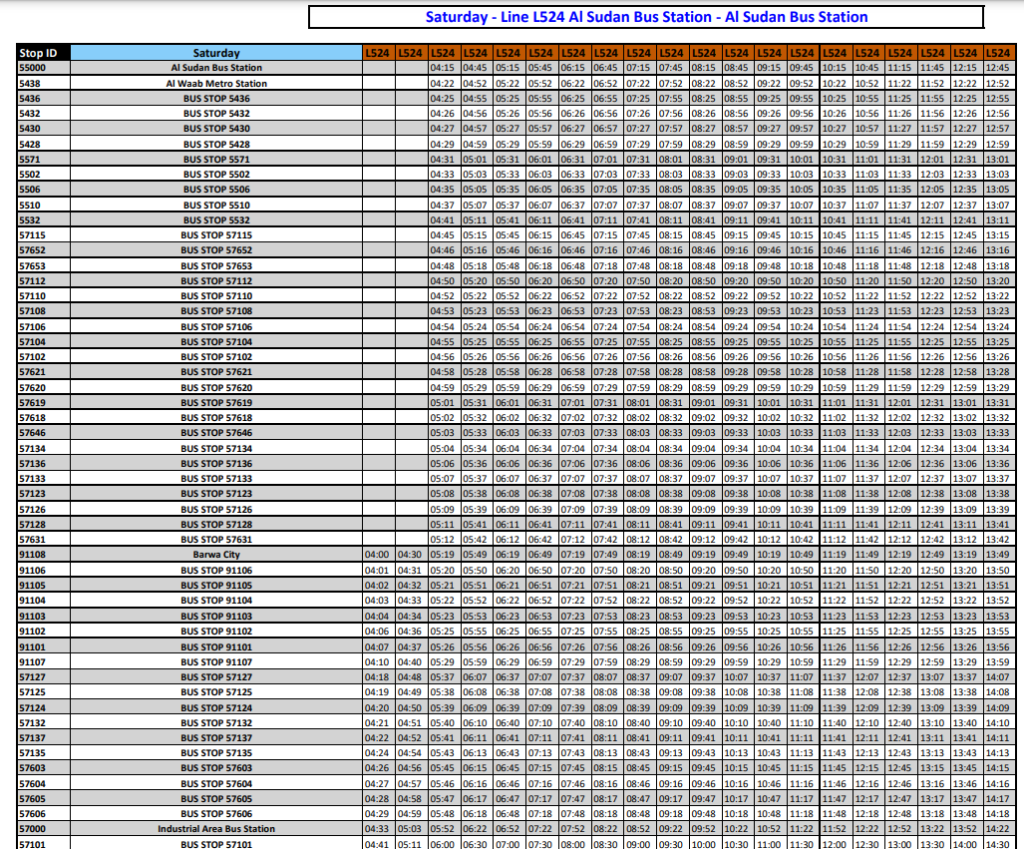Click the BUS STOP 57115 name cell

[216, 235]
